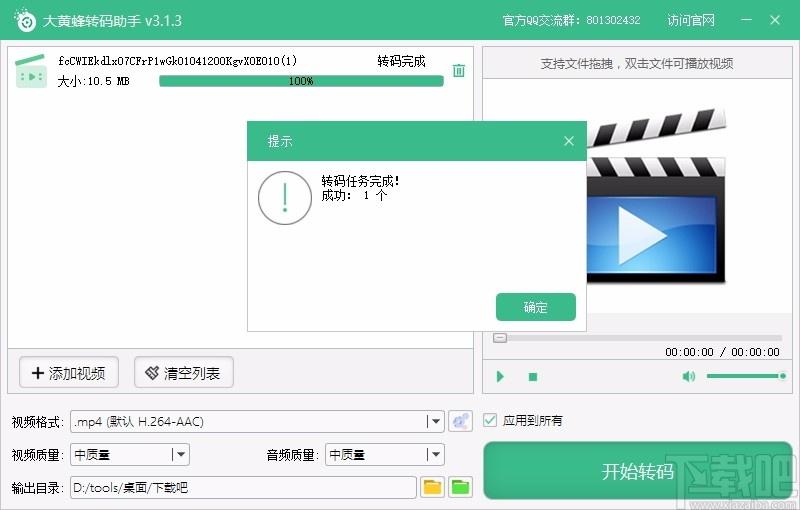Close the 提示 dialog with X
Viewport: 800px width, 510px height.
(x=569, y=141)
